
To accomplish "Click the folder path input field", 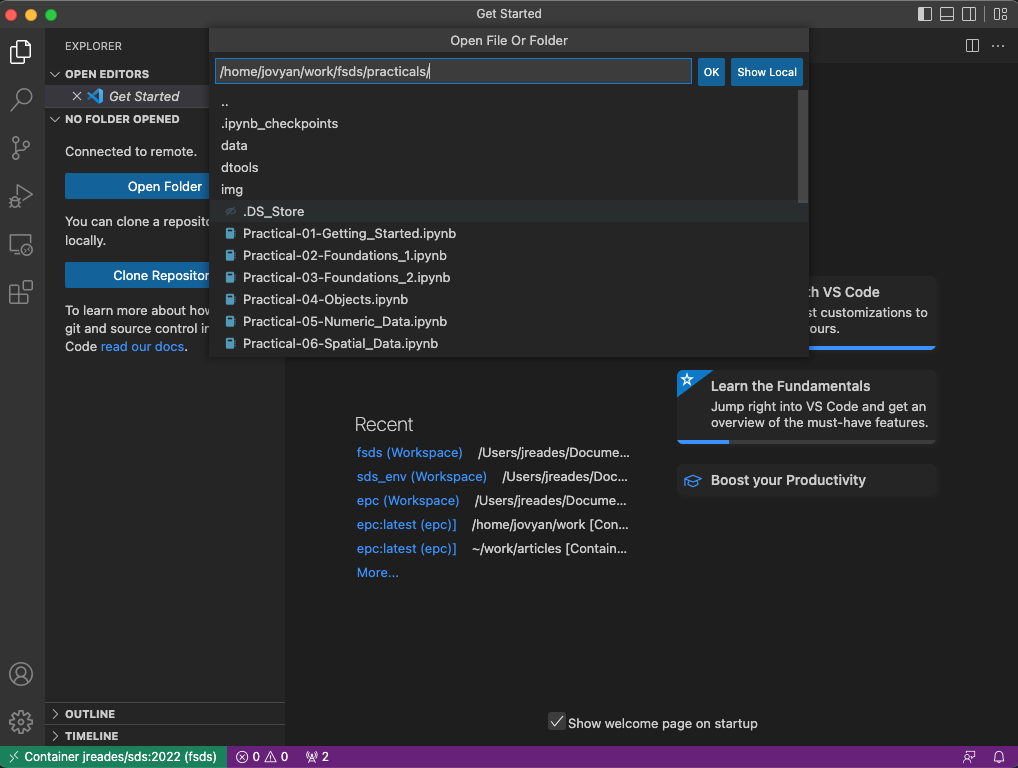I will click(x=453, y=71).
